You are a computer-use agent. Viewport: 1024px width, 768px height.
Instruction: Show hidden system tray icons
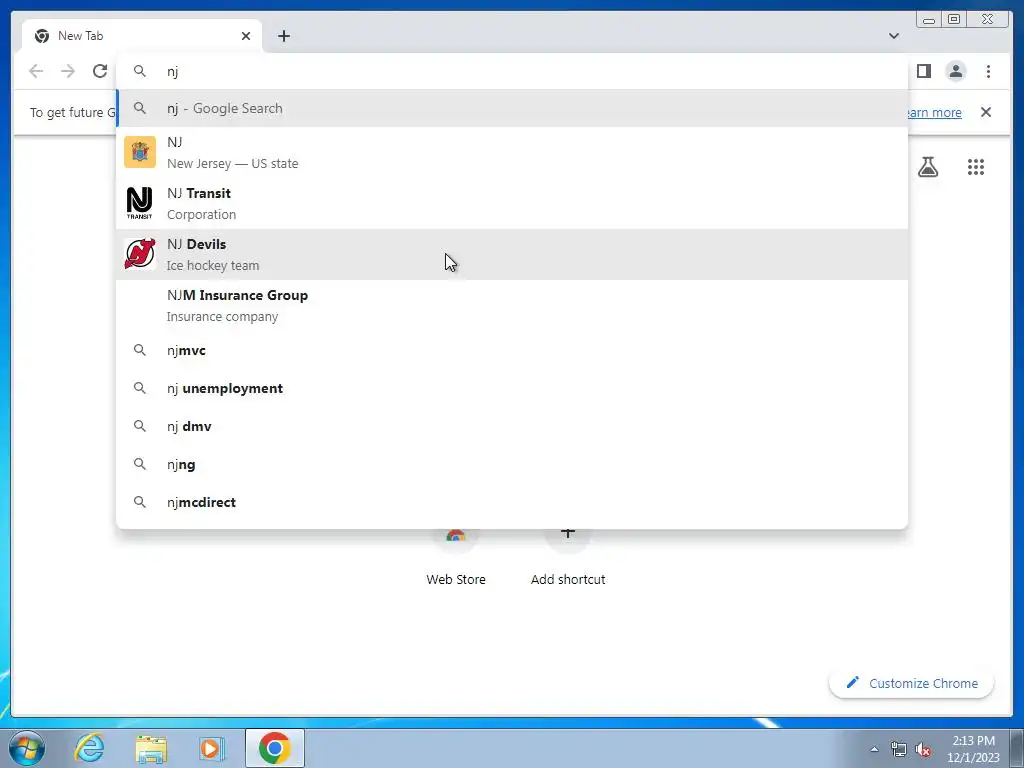coord(874,749)
